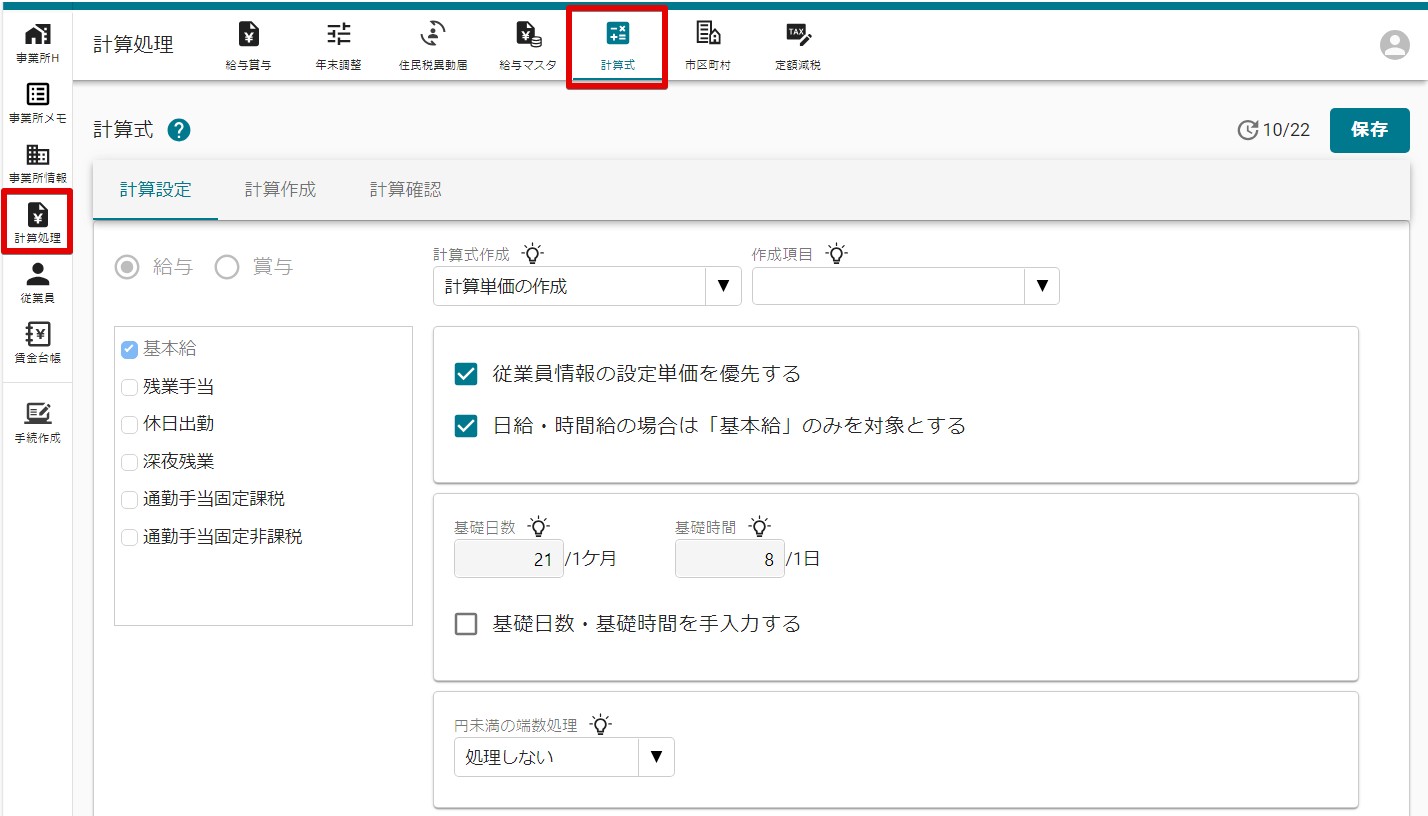Open 住民税異動届 from top toolbar
The height and width of the screenshot is (816, 1428).
tap(433, 46)
